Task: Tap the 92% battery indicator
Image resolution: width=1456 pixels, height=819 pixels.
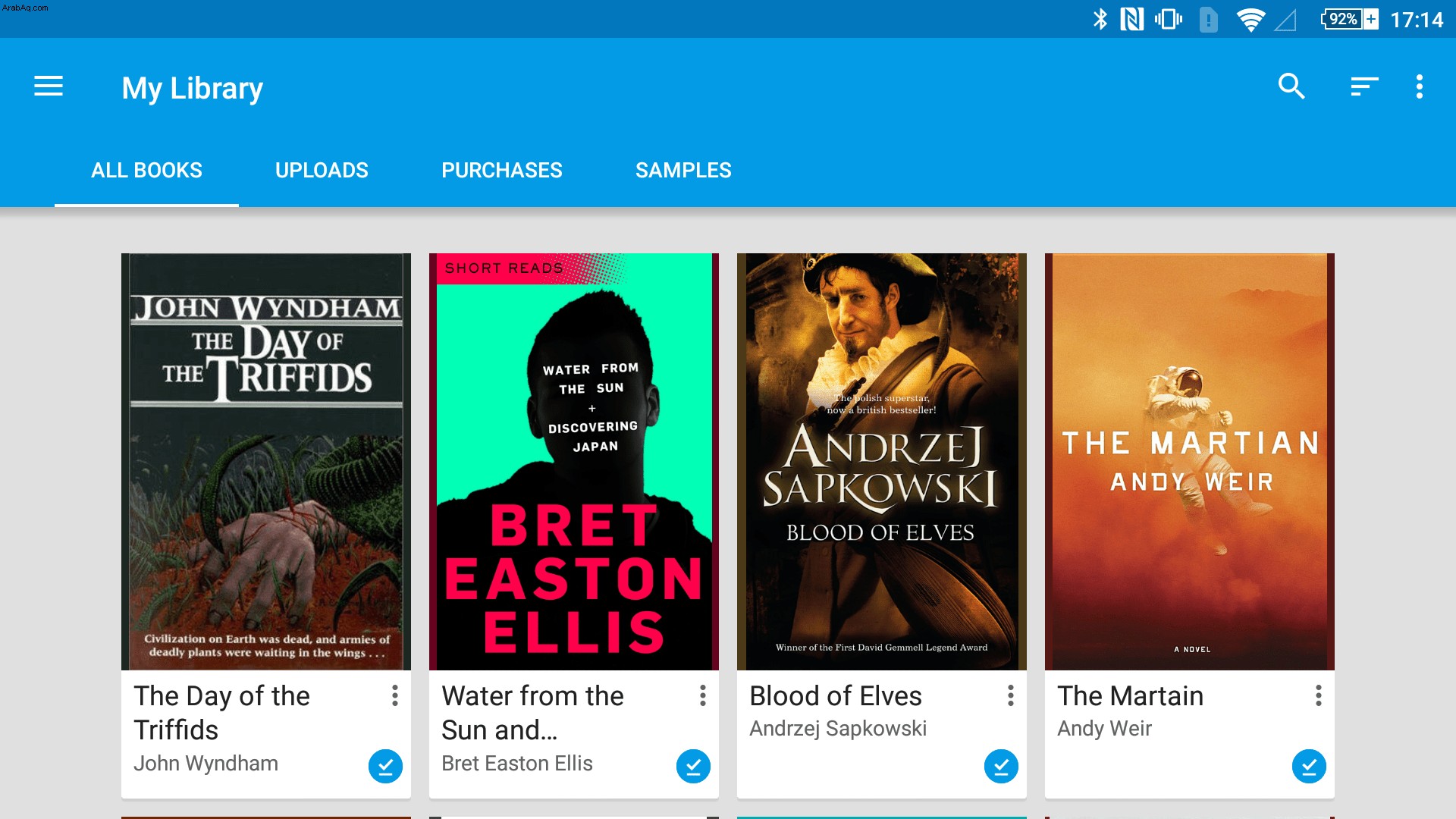Action: point(1350,19)
